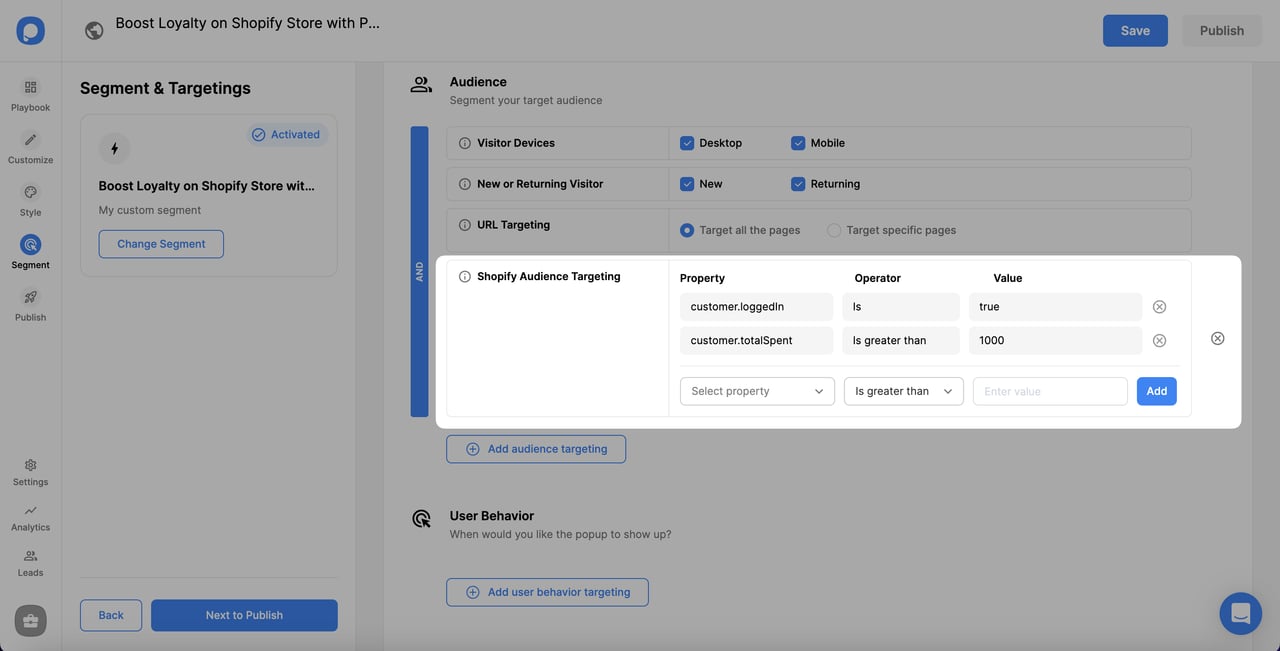This screenshot has width=1280, height=651.
Task: Open the Segment sidebar section
Action: [x=30, y=253]
